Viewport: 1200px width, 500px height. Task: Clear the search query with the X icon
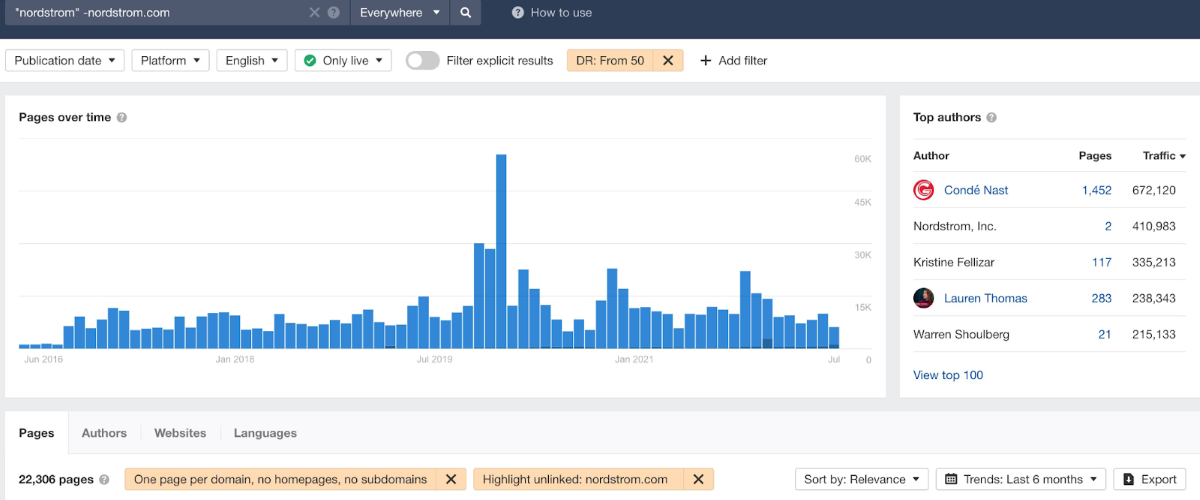pyautogui.click(x=314, y=12)
